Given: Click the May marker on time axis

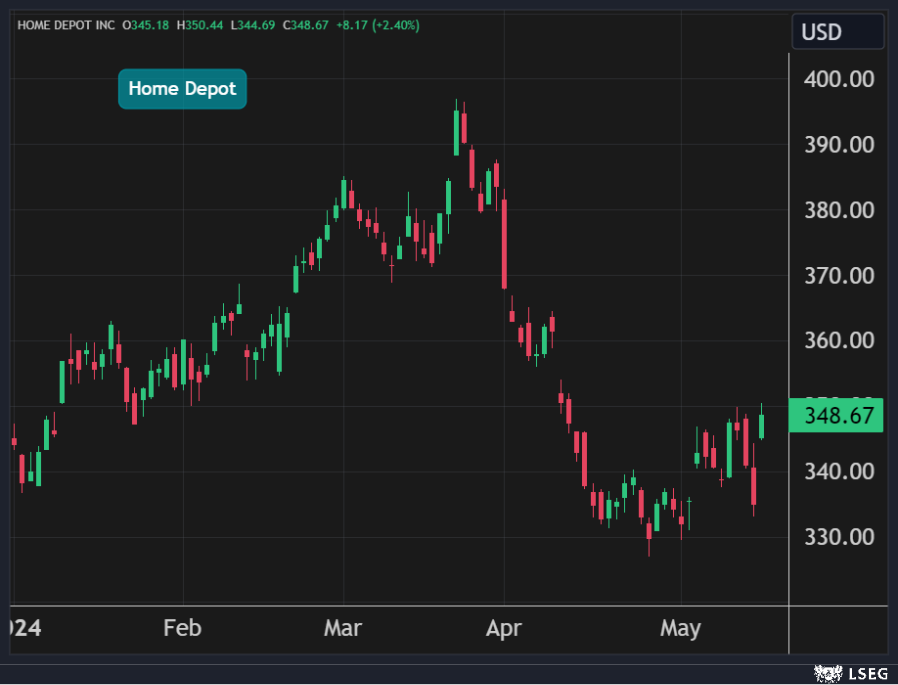Looking at the screenshot, I should click(681, 628).
